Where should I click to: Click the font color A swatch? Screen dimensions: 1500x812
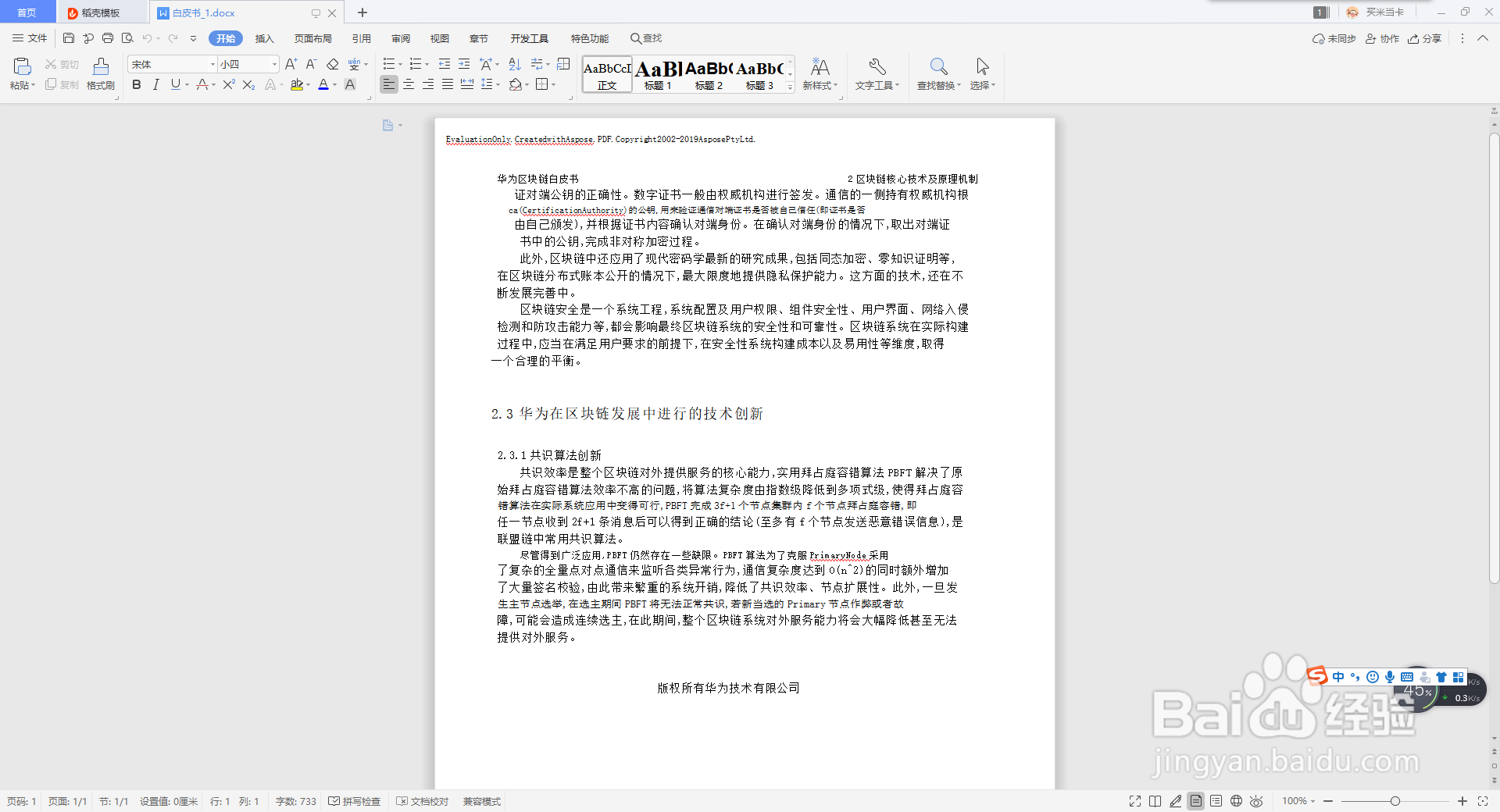tap(323, 84)
